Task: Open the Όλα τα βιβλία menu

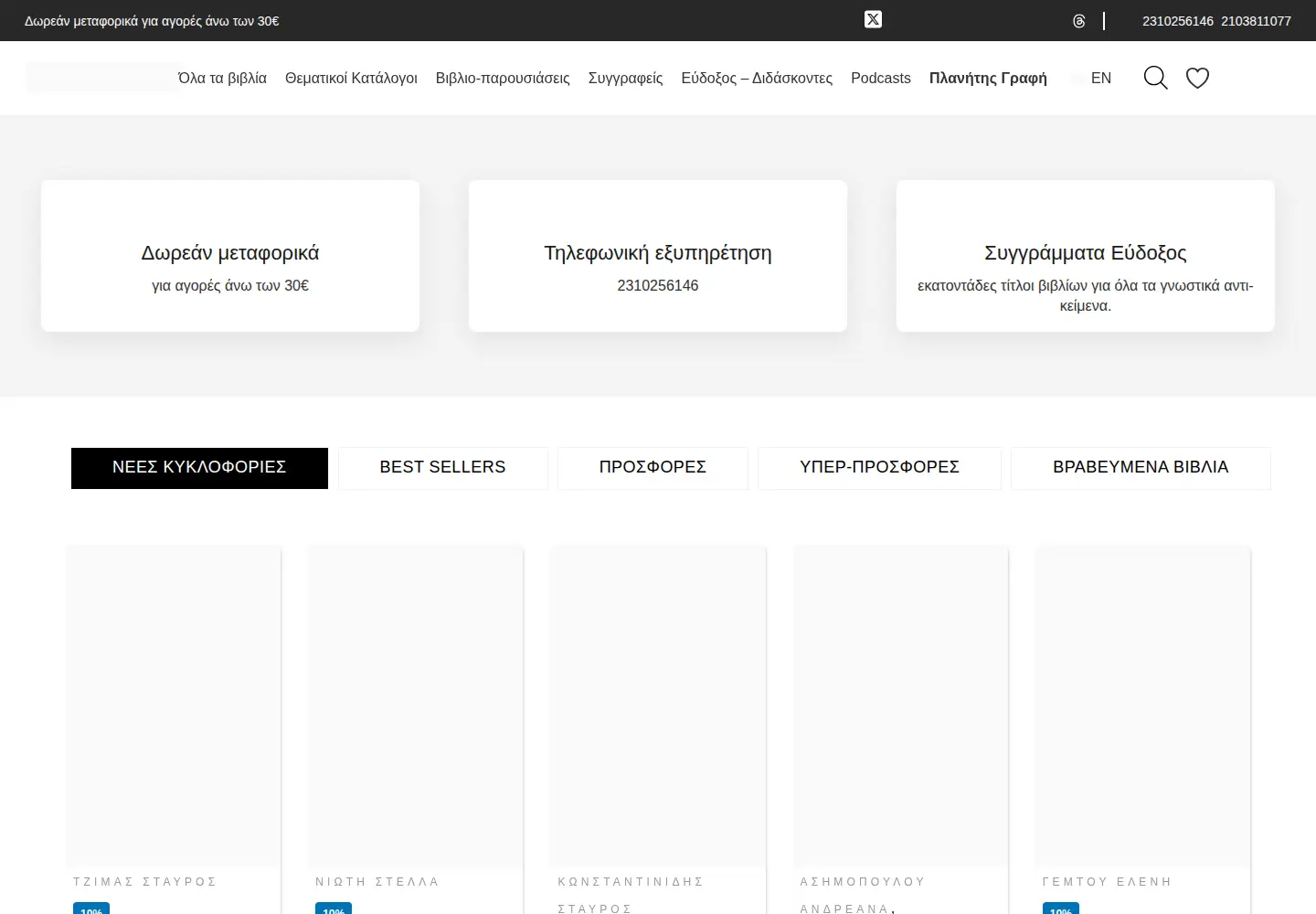Action: 222,79
